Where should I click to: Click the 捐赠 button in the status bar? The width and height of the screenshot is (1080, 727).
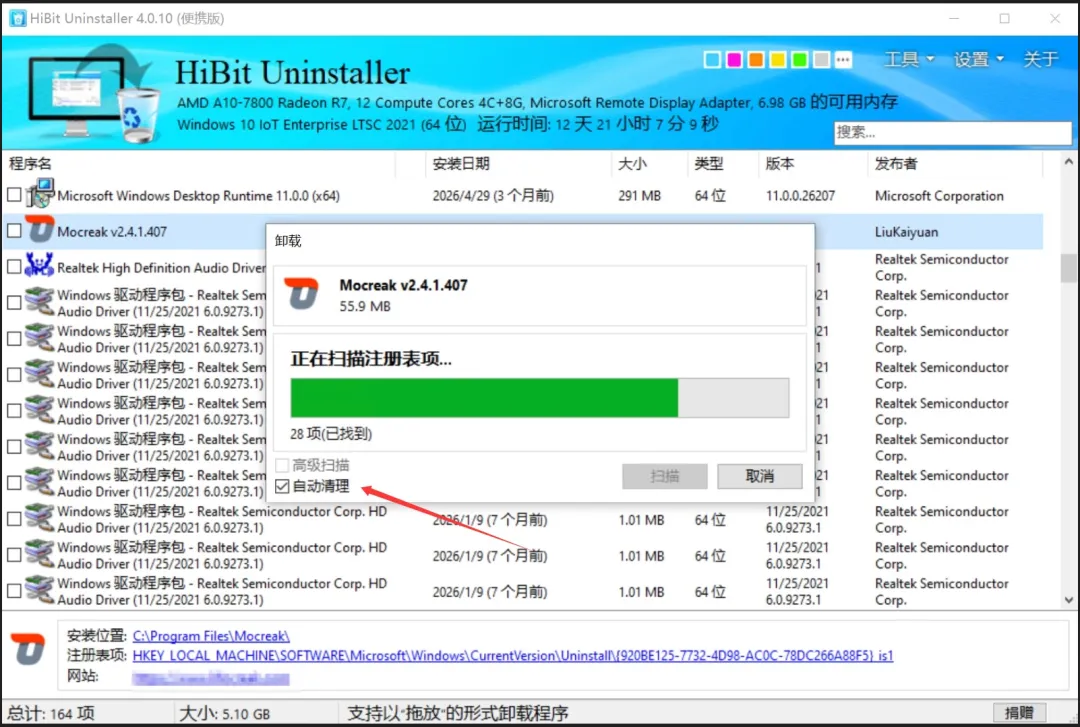[x=1019, y=713]
